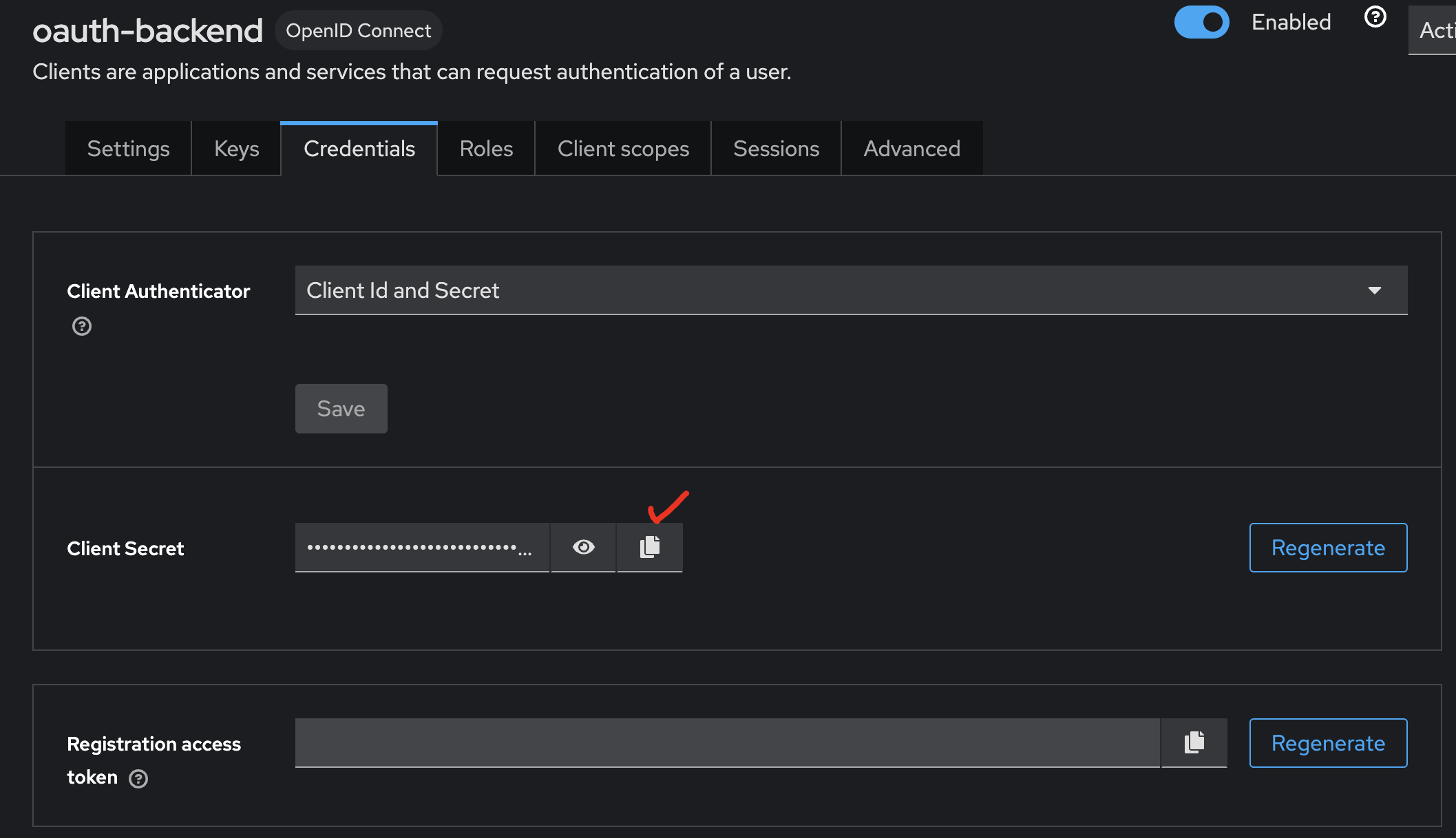Image resolution: width=1456 pixels, height=838 pixels.
Task: Open the Registration access token help tooltip
Action: (138, 778)
